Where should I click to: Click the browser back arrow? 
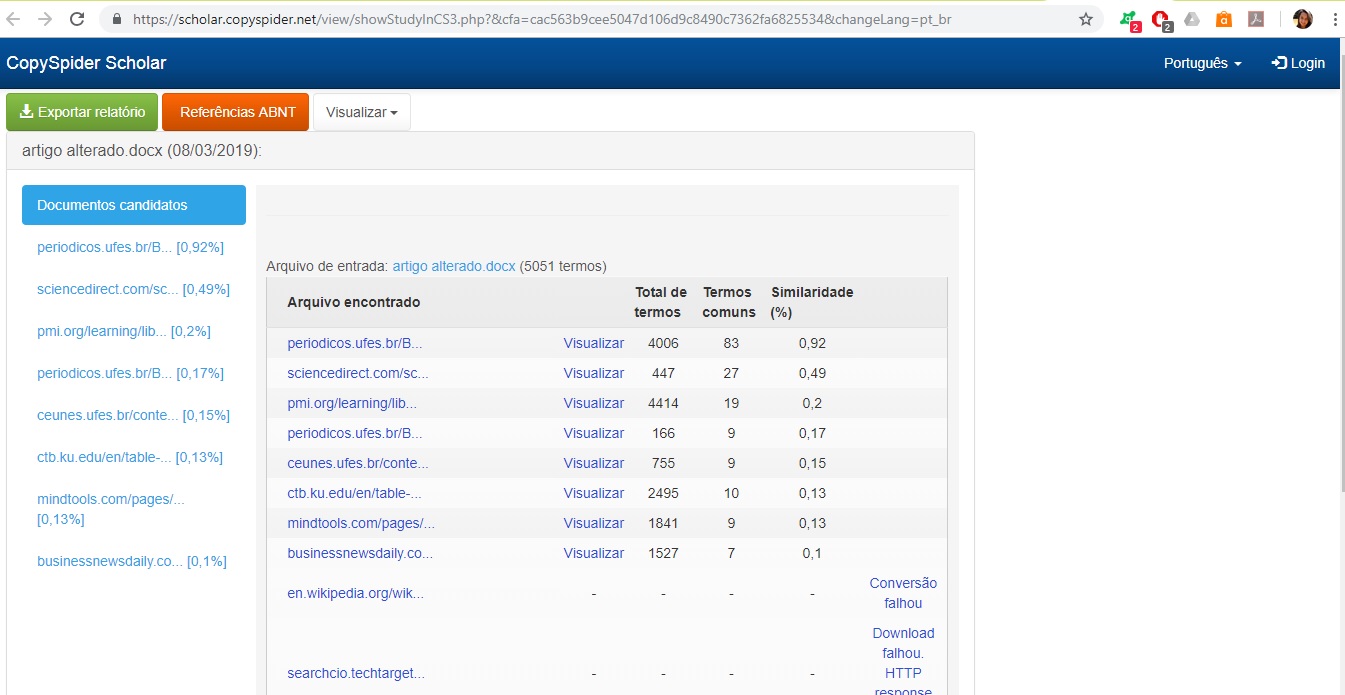tap(15, 19)
